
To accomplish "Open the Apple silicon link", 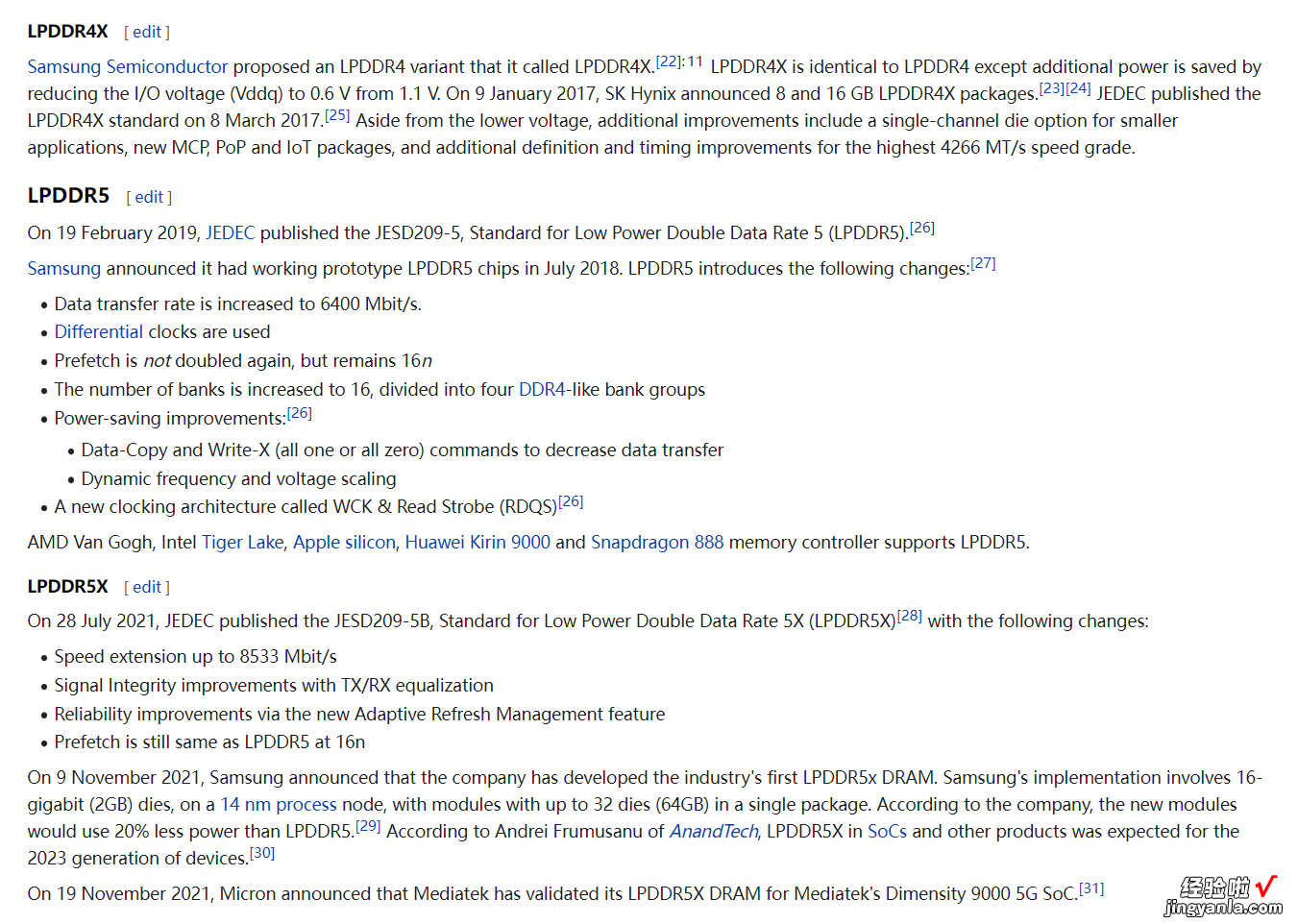I will tap(344, 542).
